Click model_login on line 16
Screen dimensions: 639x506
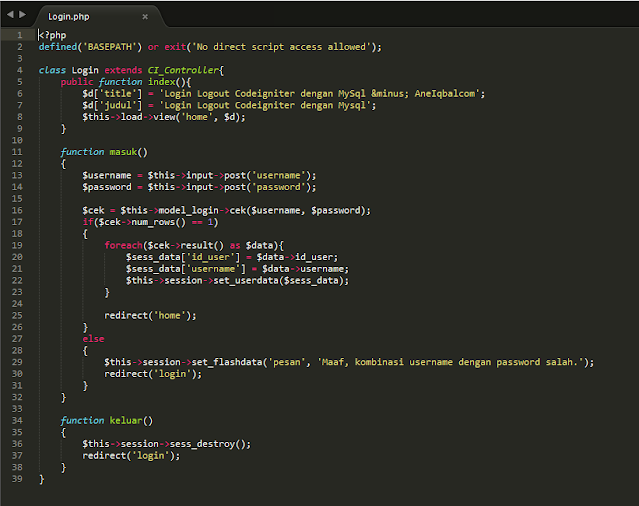click(188, 211)
